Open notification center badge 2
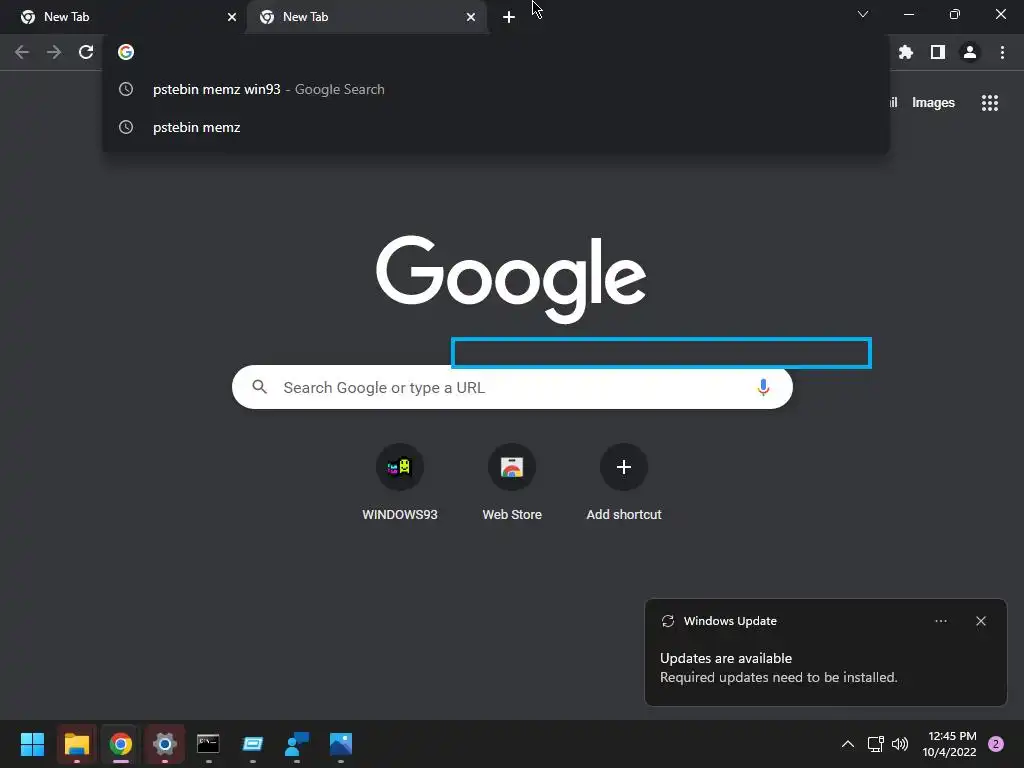The image size is (1024, 768). (x=996, y=744)
